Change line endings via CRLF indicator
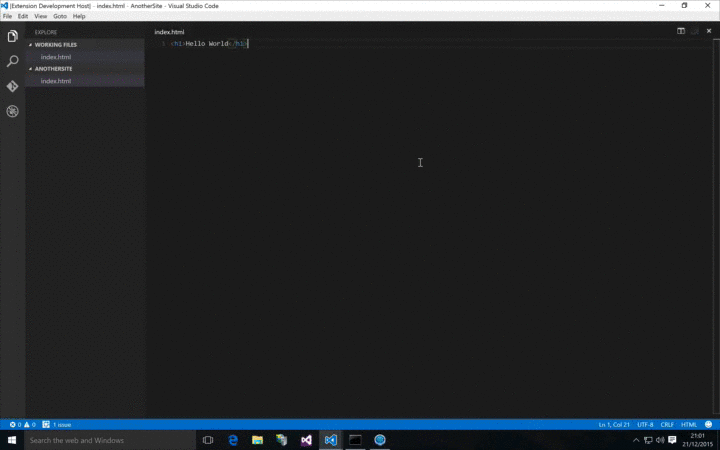The image size is (720, 450). [667, 425]
